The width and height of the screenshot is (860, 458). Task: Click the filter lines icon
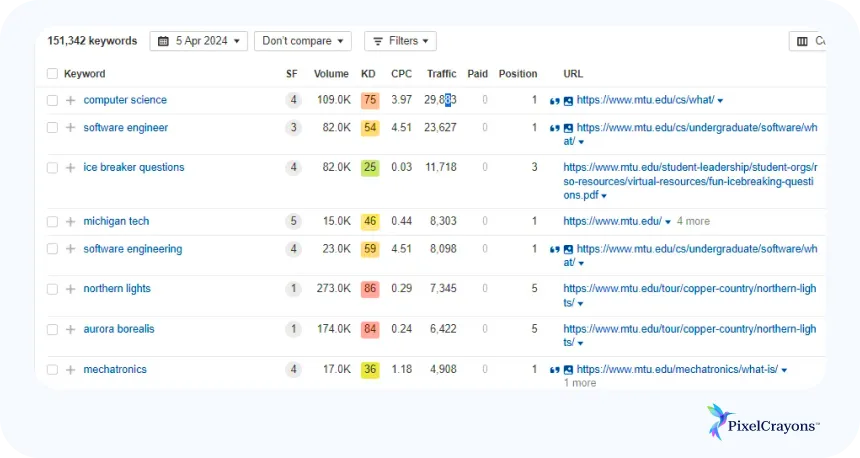pos(378,41)
